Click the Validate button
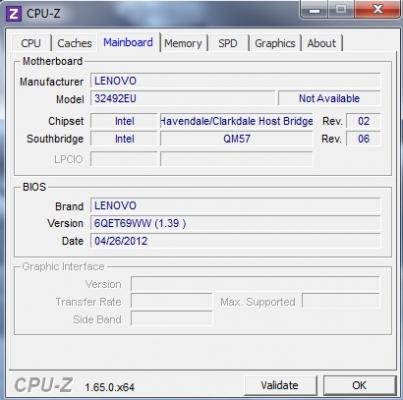 point(280,385)
